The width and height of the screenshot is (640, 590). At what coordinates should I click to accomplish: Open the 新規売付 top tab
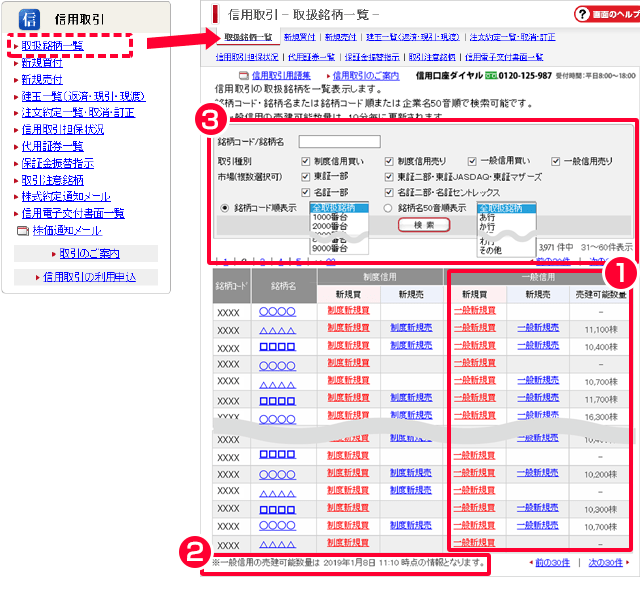tap(341, 37)
